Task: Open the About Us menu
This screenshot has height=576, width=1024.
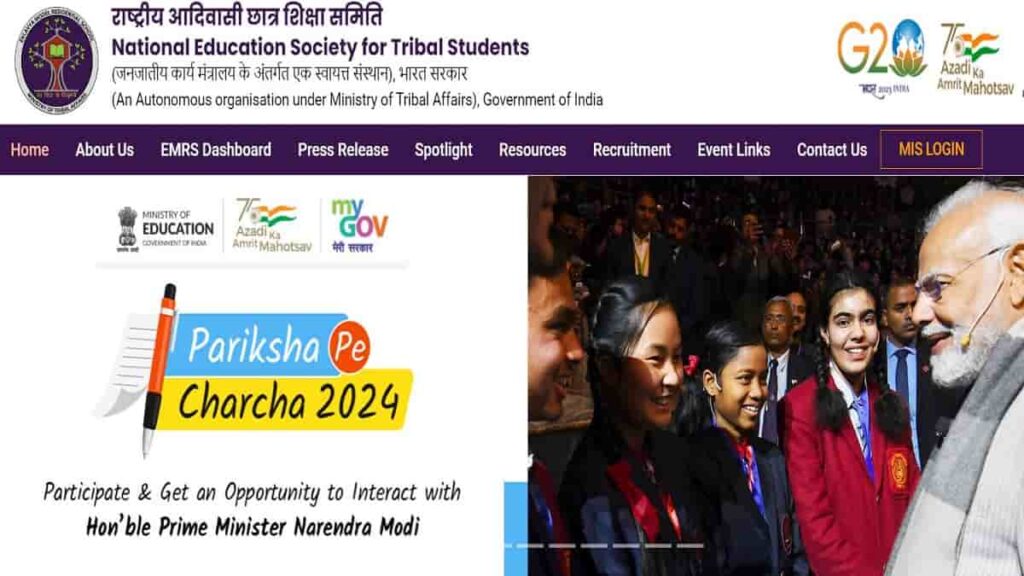Action: [104, 150]
